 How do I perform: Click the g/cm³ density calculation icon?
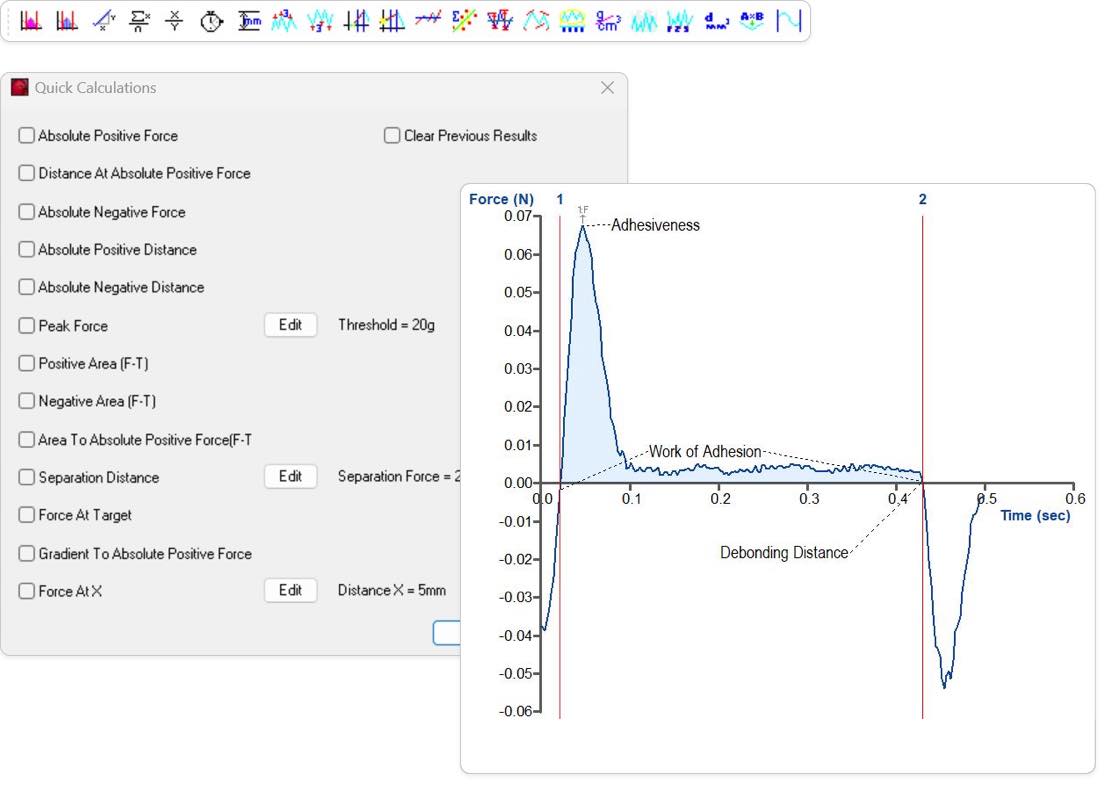[607, 21]
